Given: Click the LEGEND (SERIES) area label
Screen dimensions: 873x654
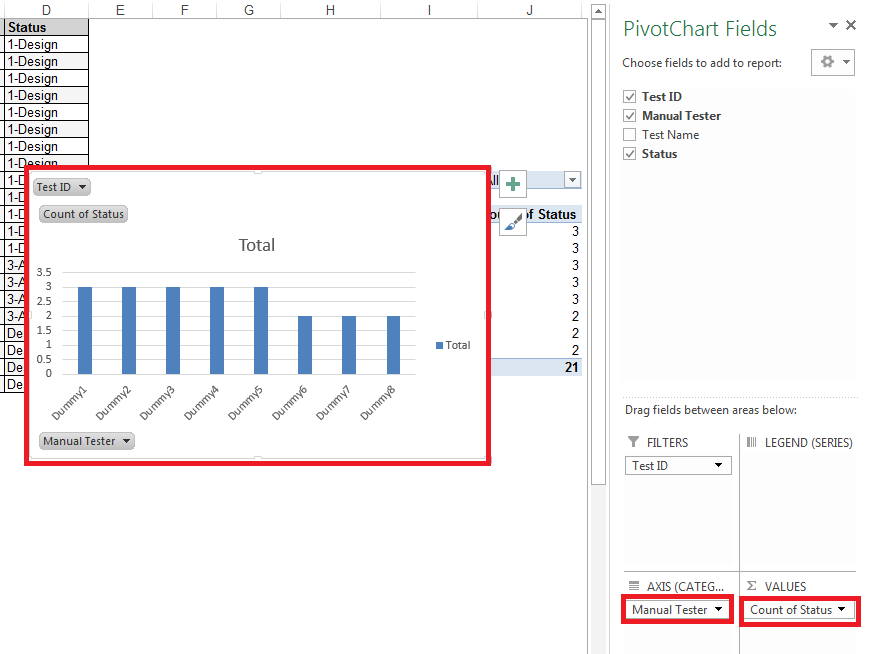Looking at the screenshot, I should pos(808,442).
